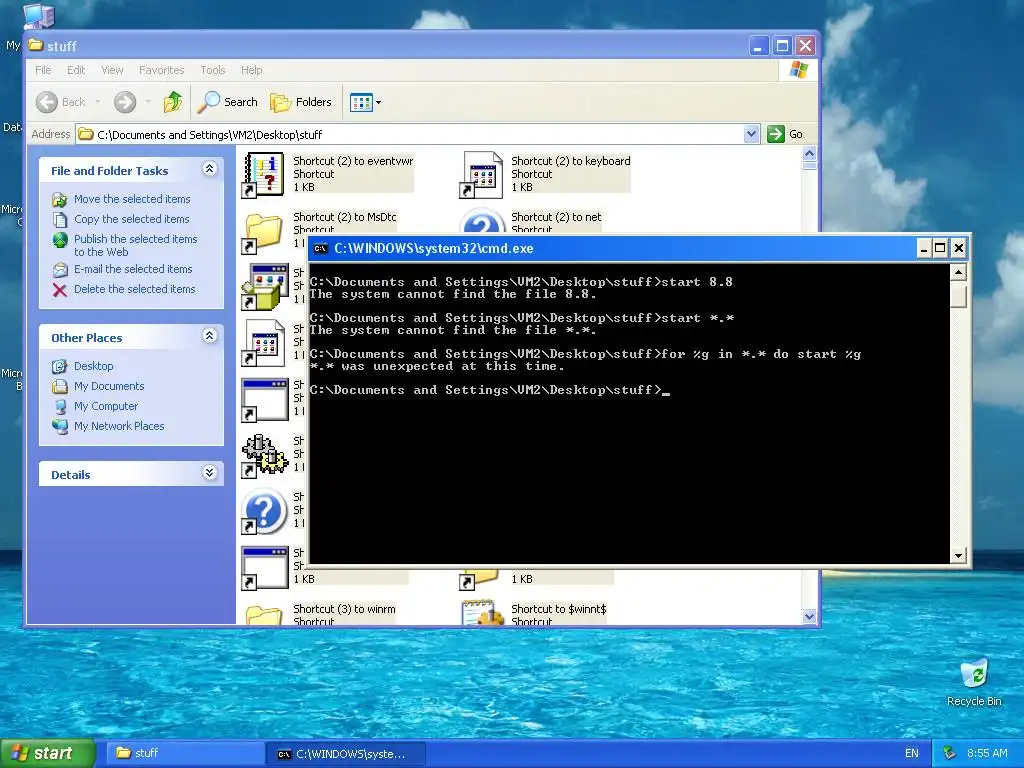
Task: Click Publish the selected items to the Web
Action: (135, 246)
